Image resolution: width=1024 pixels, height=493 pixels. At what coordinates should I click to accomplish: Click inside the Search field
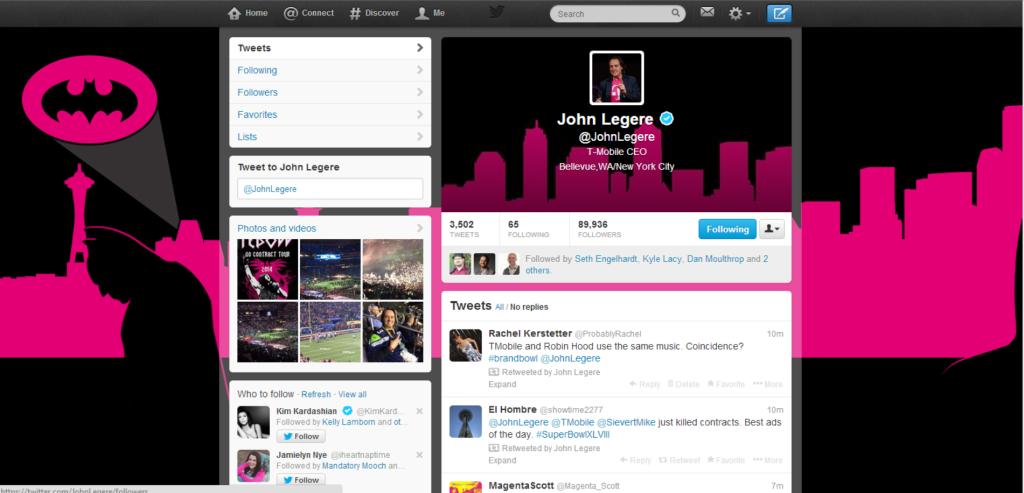tap(617, 14)
